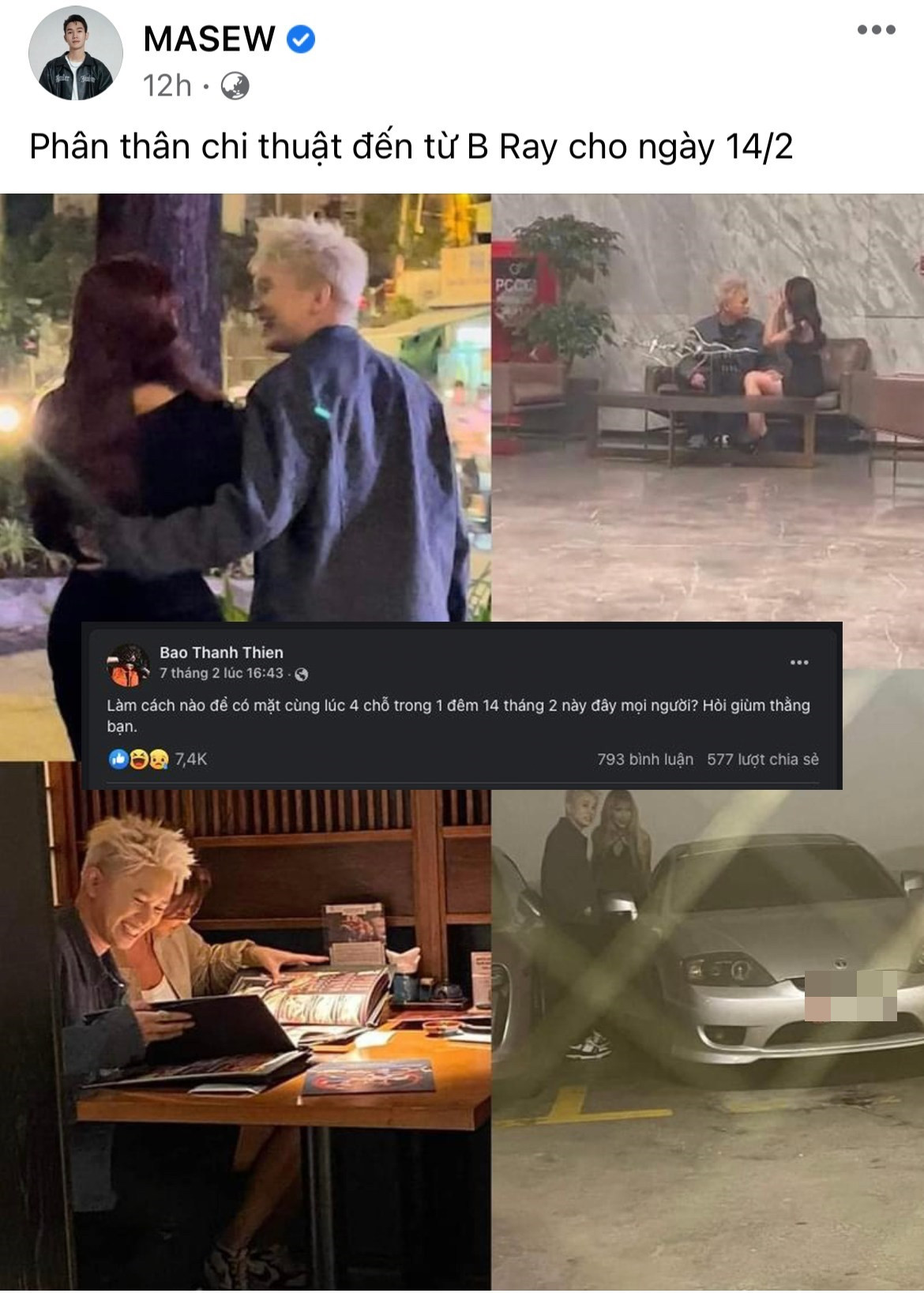This screenshot has height=1293, width=924.
Task: Click the 12h post timestamp
Action: [x=167, y=85]
